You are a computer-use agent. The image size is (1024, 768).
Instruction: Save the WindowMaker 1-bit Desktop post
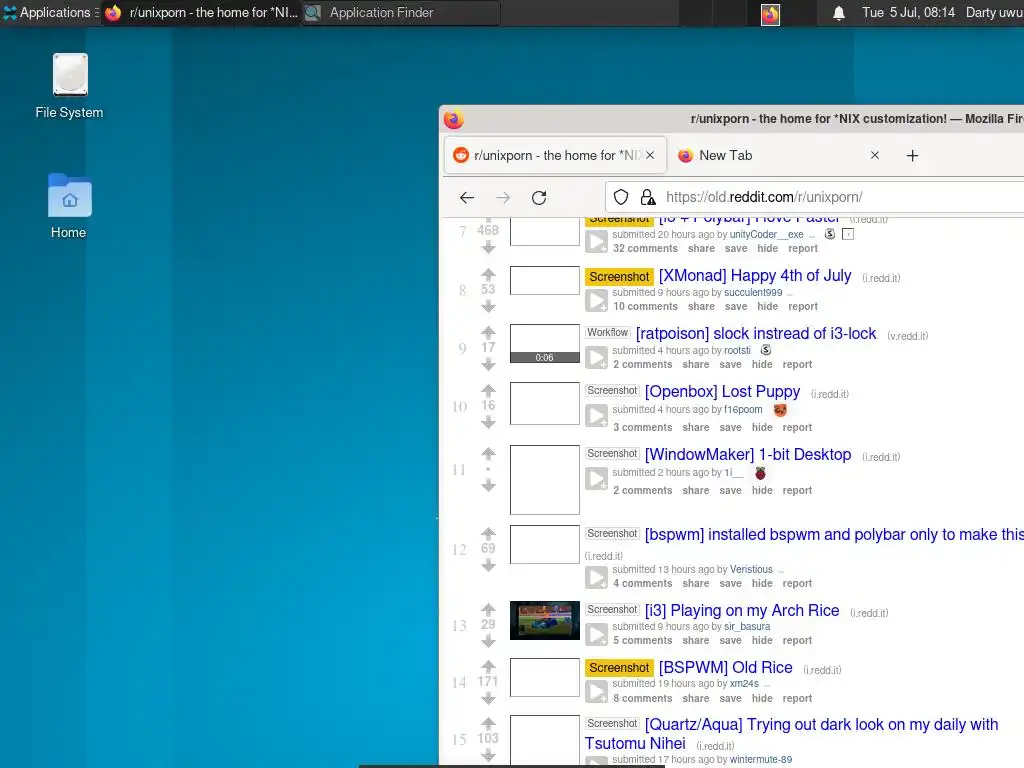[730, 490]
